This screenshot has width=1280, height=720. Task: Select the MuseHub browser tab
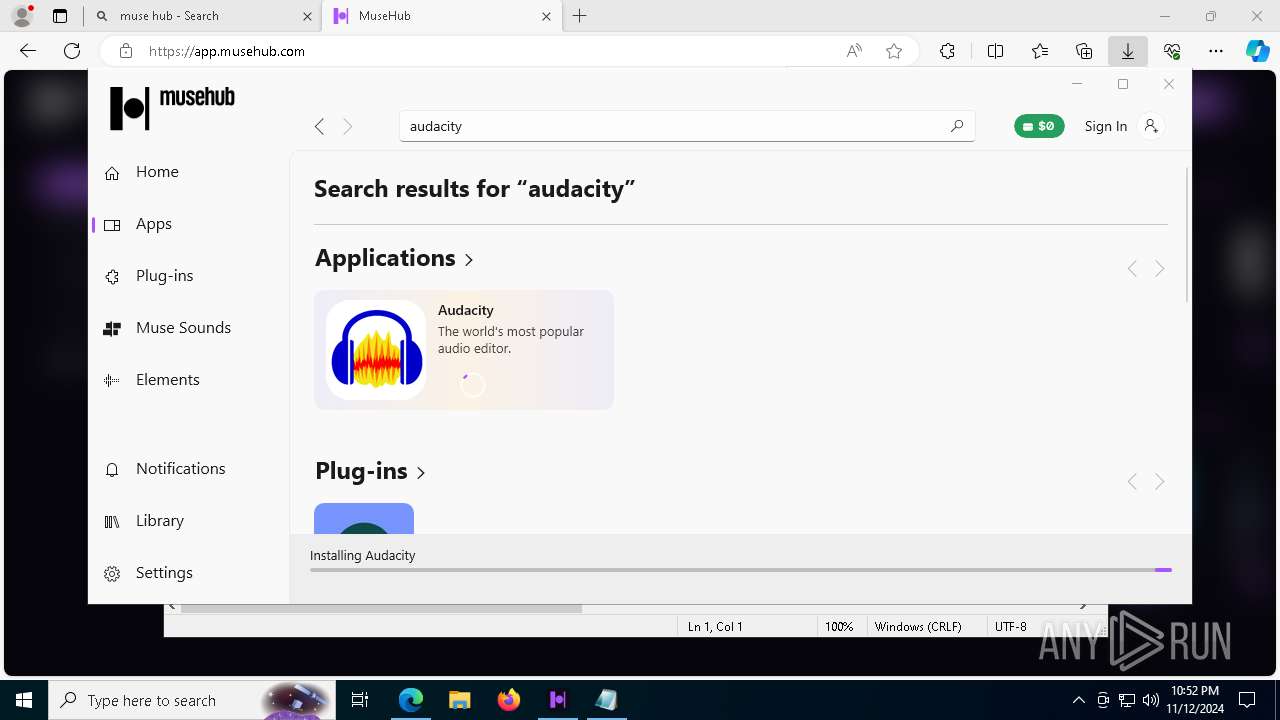pyautogui.click(x=440, y=16)
